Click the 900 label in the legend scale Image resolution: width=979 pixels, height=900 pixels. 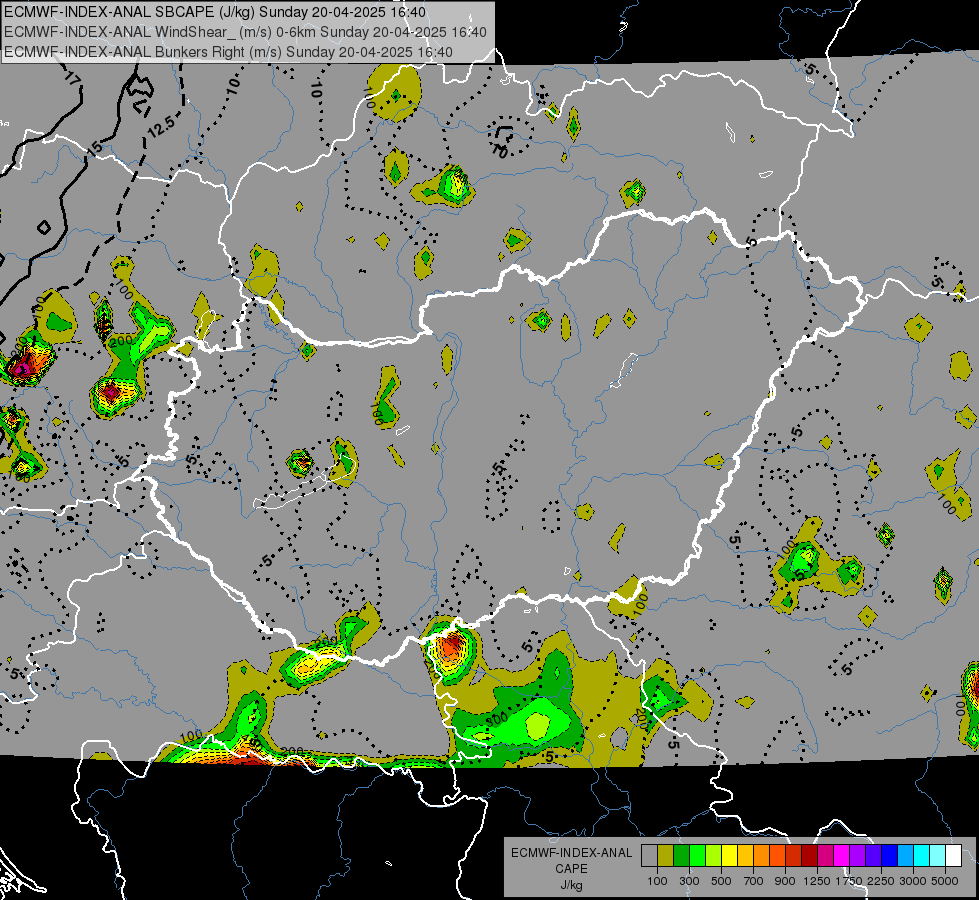point(785,881)
